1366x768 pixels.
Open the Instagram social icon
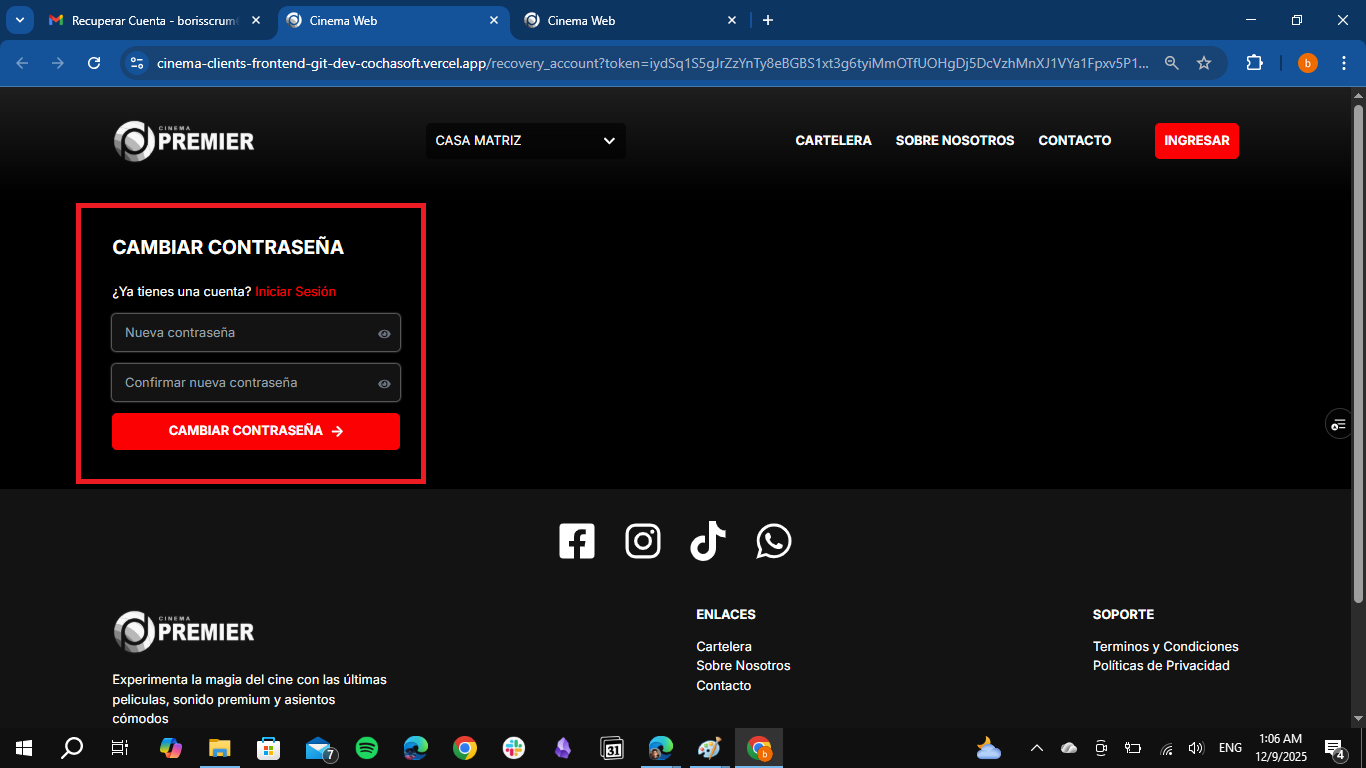pyautogui.click(x=643, y=541)
